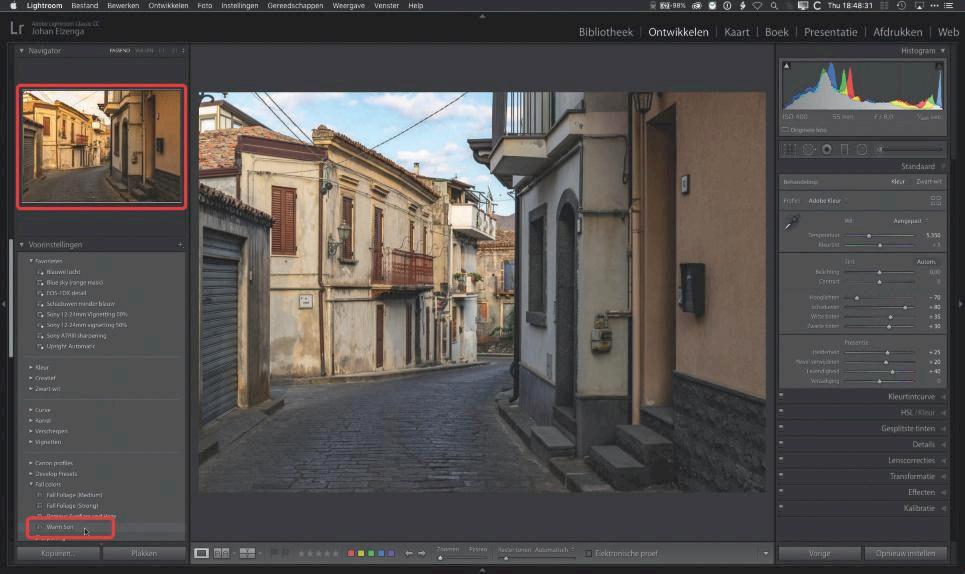Toggle HSL / Kleur panel switch
This screenshot has height=574, width=965.
click(781, 411)
